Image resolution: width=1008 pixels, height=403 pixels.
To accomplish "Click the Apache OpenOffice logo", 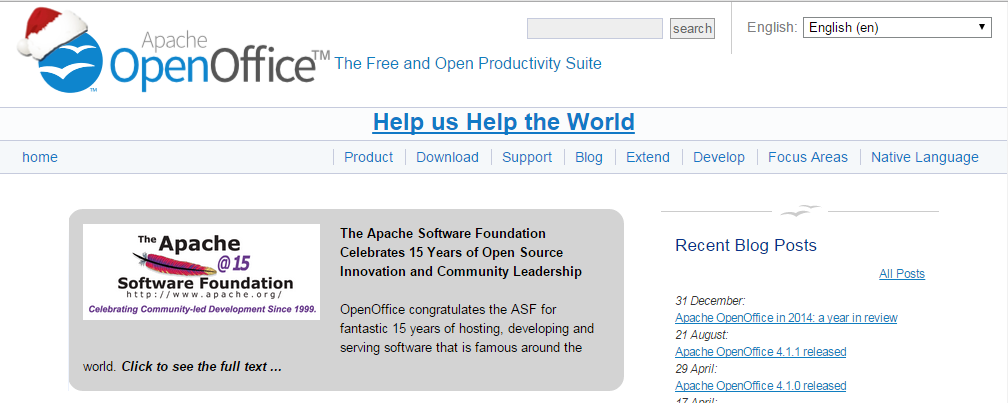I will click(x=174, y=51).
